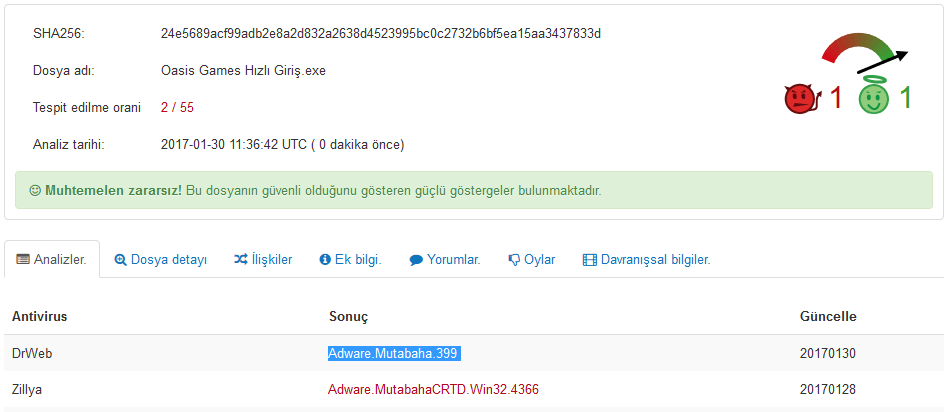This screenshot has width=951, height=412.
Task: Switch to the Dosya detayı tab
Action: (161, 260)
